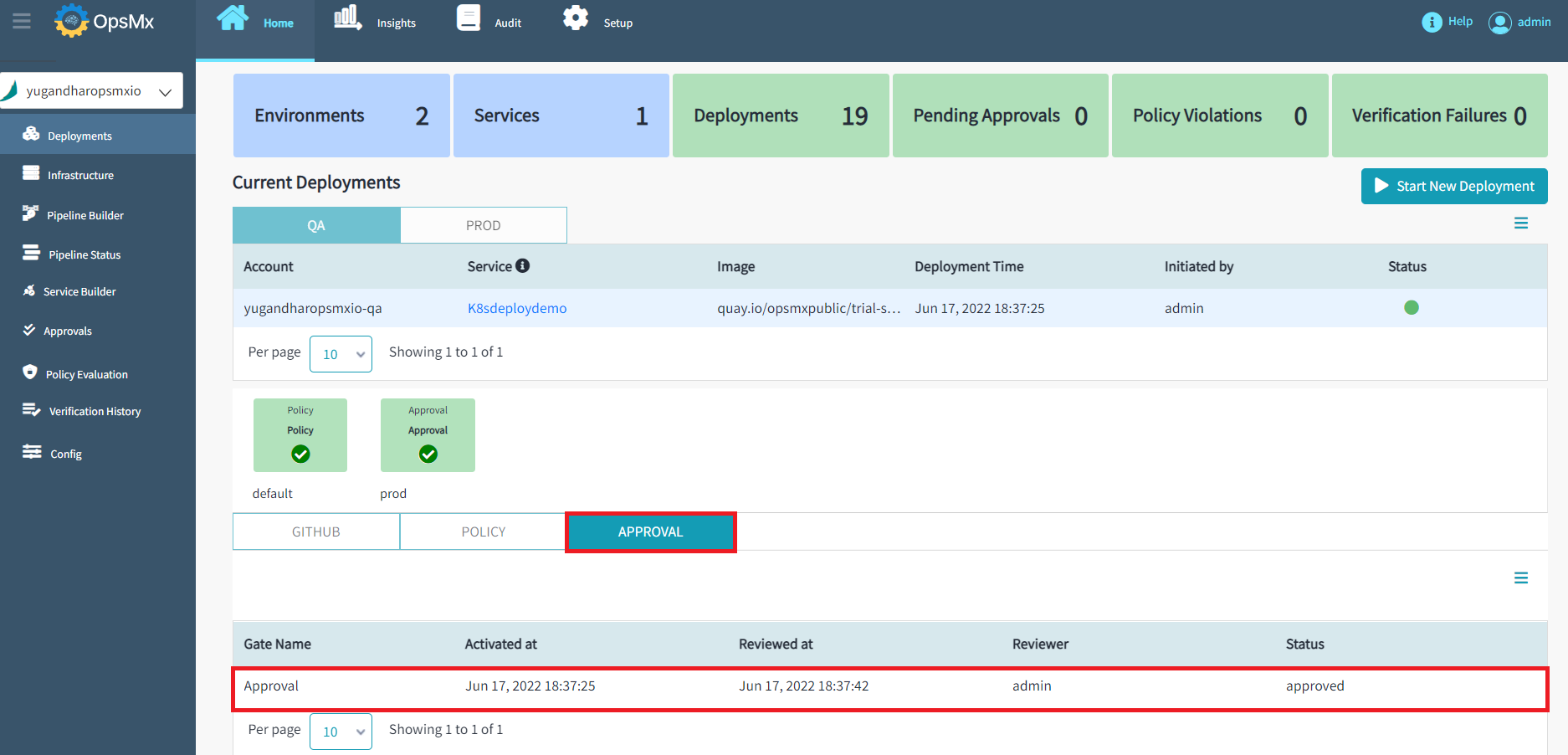This screenshot has height=755, width=1568.
Task: Expand the yugandharopsmxio application dropdown
Action: click(165, 92)
